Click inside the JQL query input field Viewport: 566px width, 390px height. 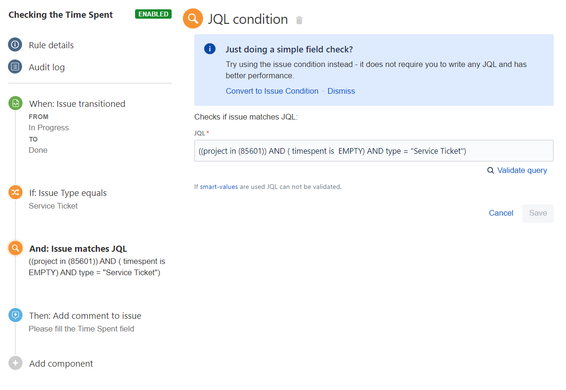[x=374, y=151]
